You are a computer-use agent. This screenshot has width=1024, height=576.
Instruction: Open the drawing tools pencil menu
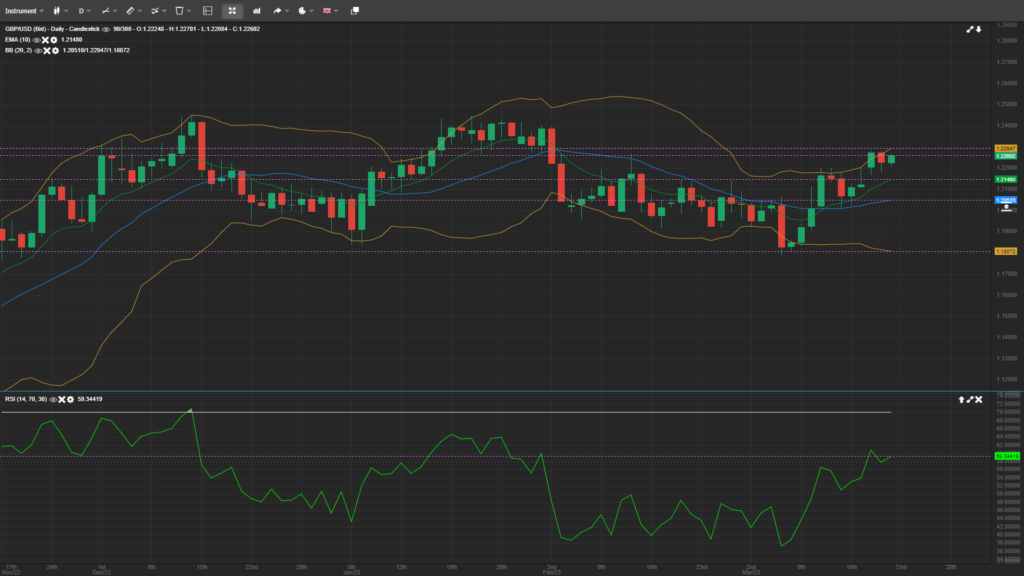(x=130, y=10)
